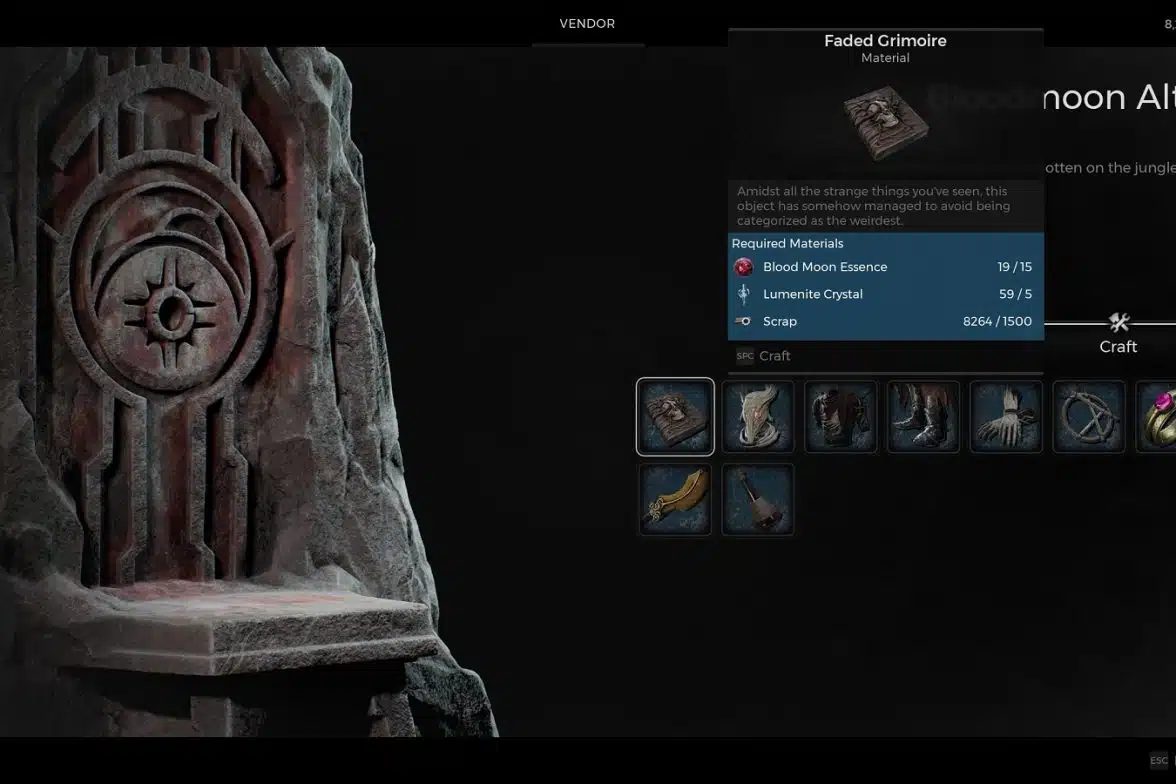Click the Blood Moon Essence label
The height and width of the screenshot is (784, 1176).
(825, 267)
